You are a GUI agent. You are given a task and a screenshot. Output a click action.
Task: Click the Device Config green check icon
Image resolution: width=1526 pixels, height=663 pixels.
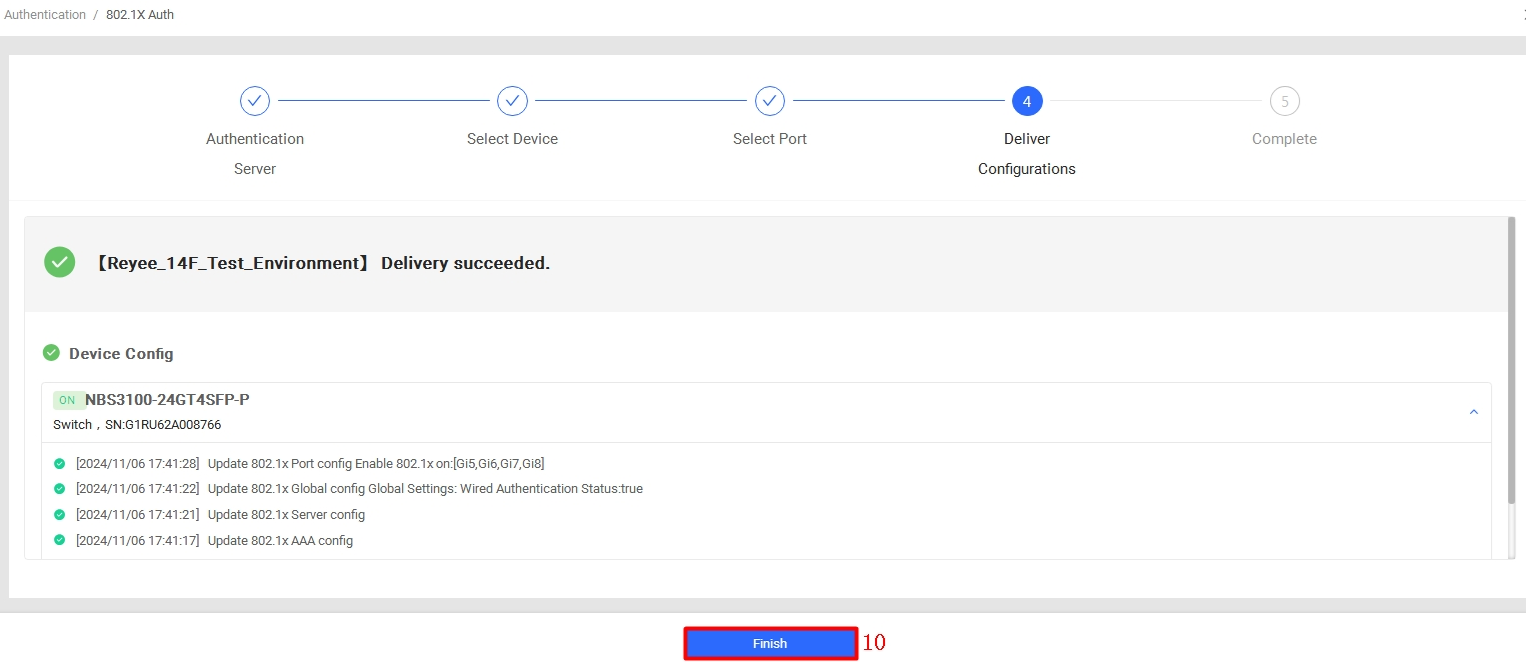click(51, 353)
